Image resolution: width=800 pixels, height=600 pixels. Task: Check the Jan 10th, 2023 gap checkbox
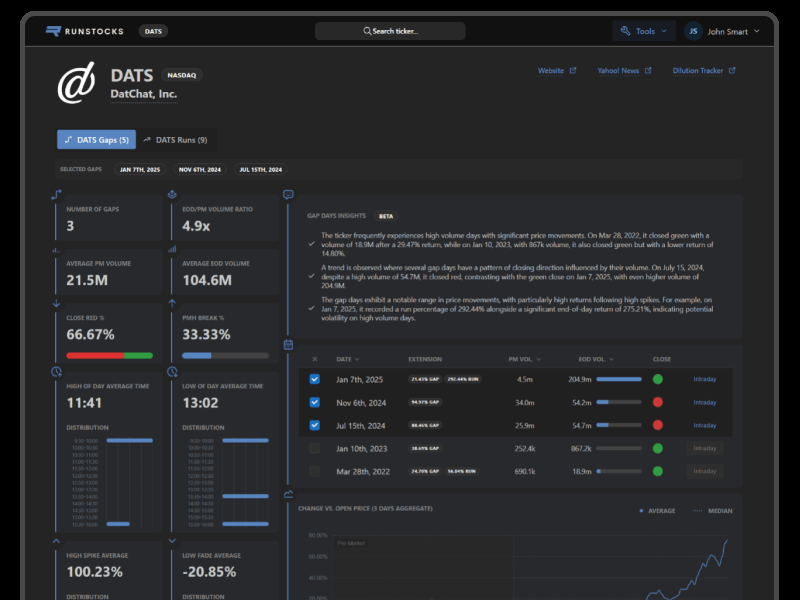pos(315,448)
